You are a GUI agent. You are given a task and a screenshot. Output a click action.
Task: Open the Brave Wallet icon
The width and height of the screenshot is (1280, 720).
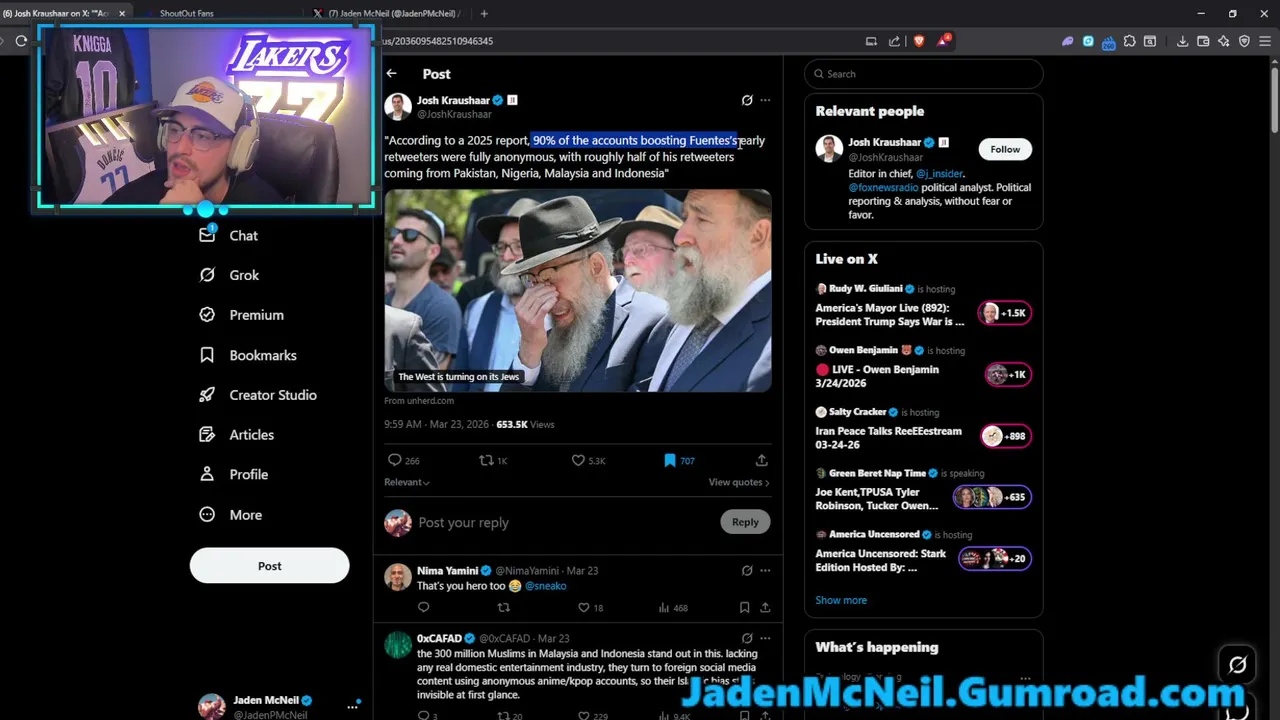pos(1203,41)
